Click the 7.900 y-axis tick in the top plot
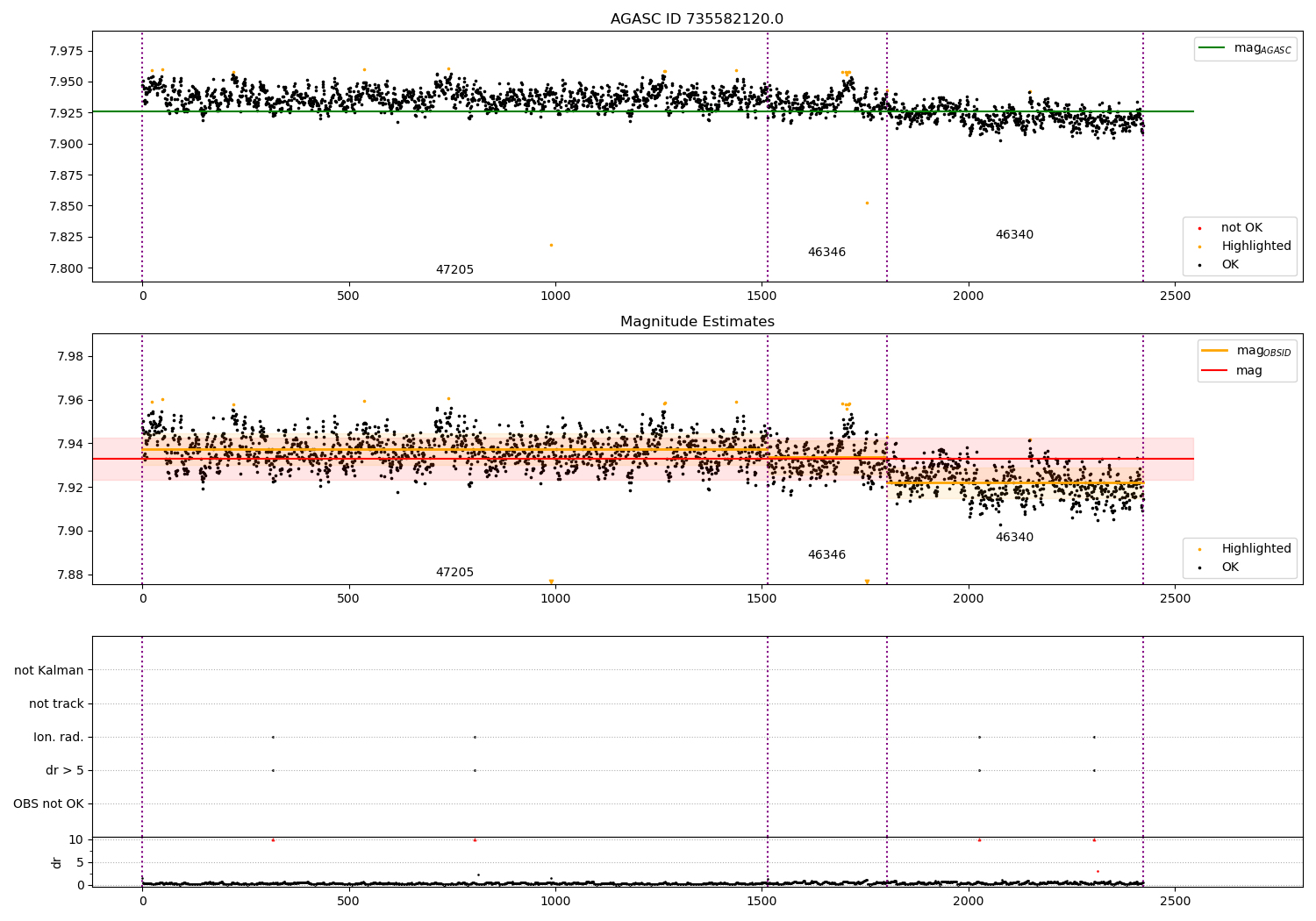1316x921 pixels. click(66, 145)
